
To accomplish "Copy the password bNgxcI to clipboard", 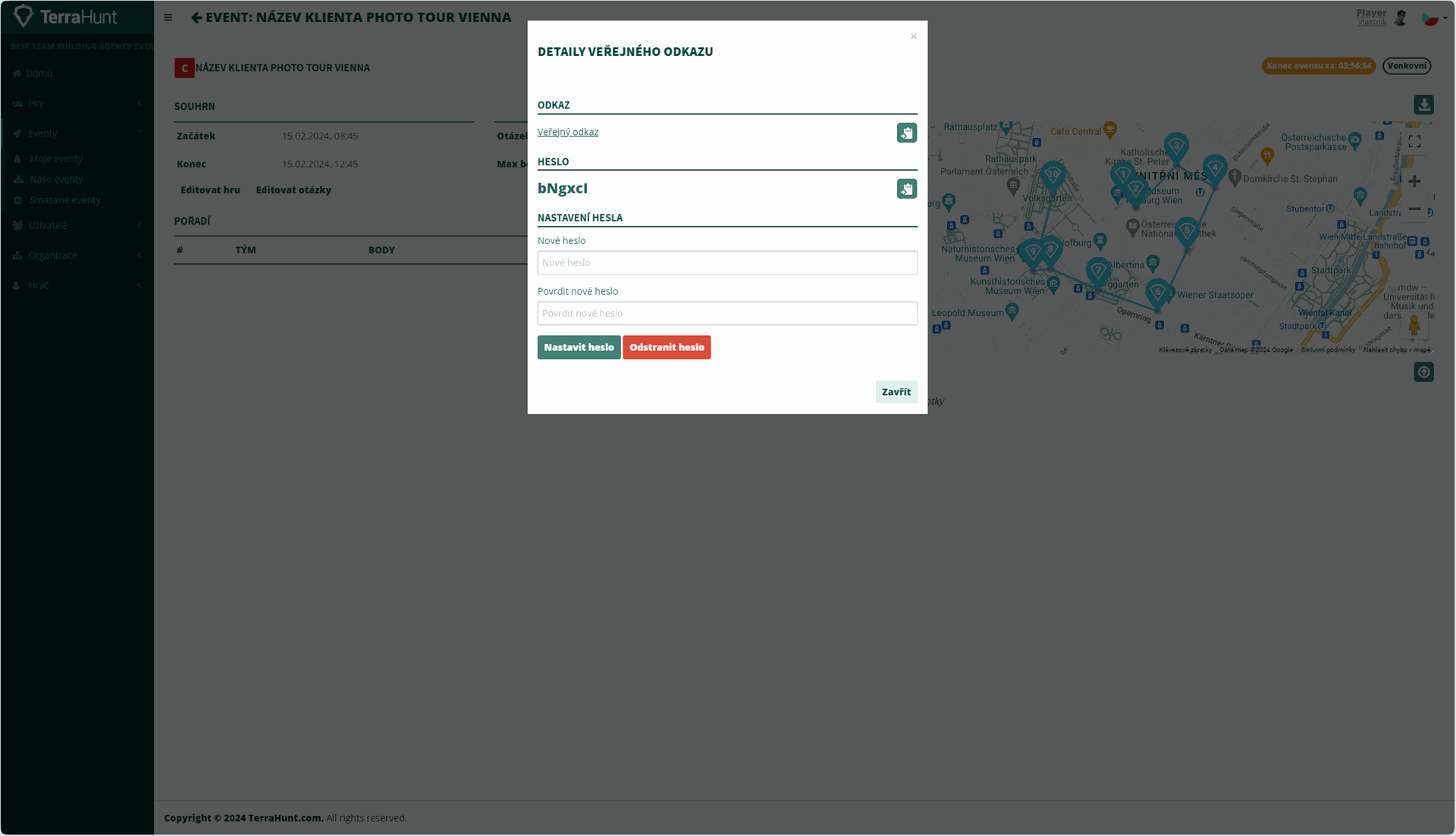I will (906, 189).
